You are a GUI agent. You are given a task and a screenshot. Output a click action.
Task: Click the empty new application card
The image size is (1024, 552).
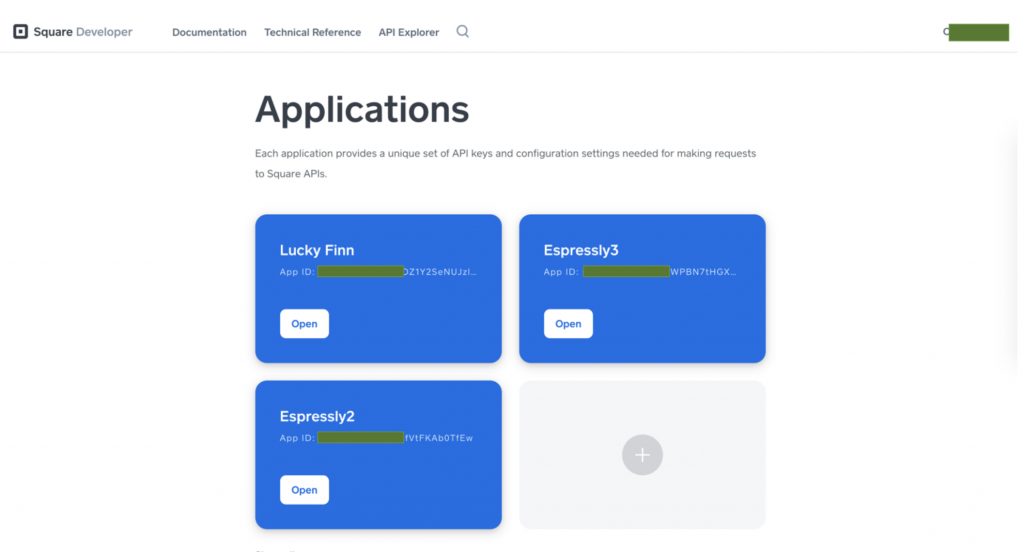[642, 455]
